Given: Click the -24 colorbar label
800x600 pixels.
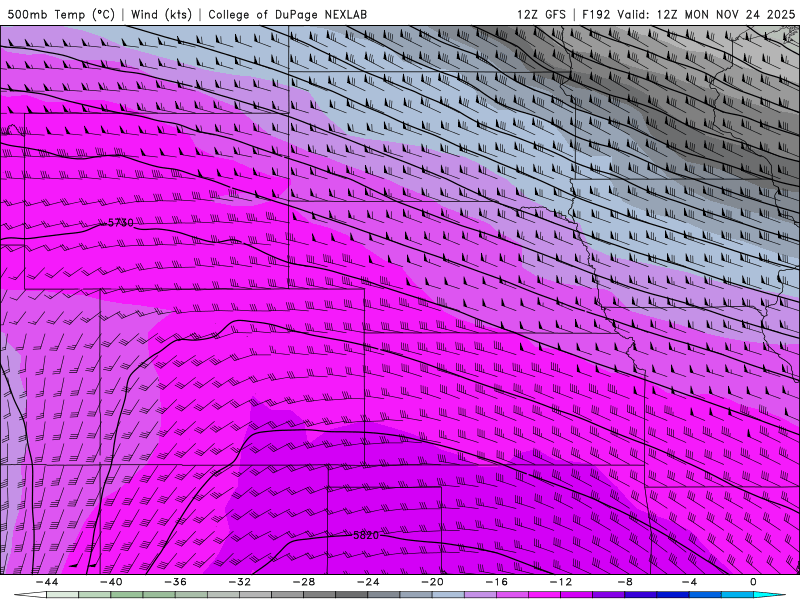Looking at the screenshot, I should click(x=368, y=582).
